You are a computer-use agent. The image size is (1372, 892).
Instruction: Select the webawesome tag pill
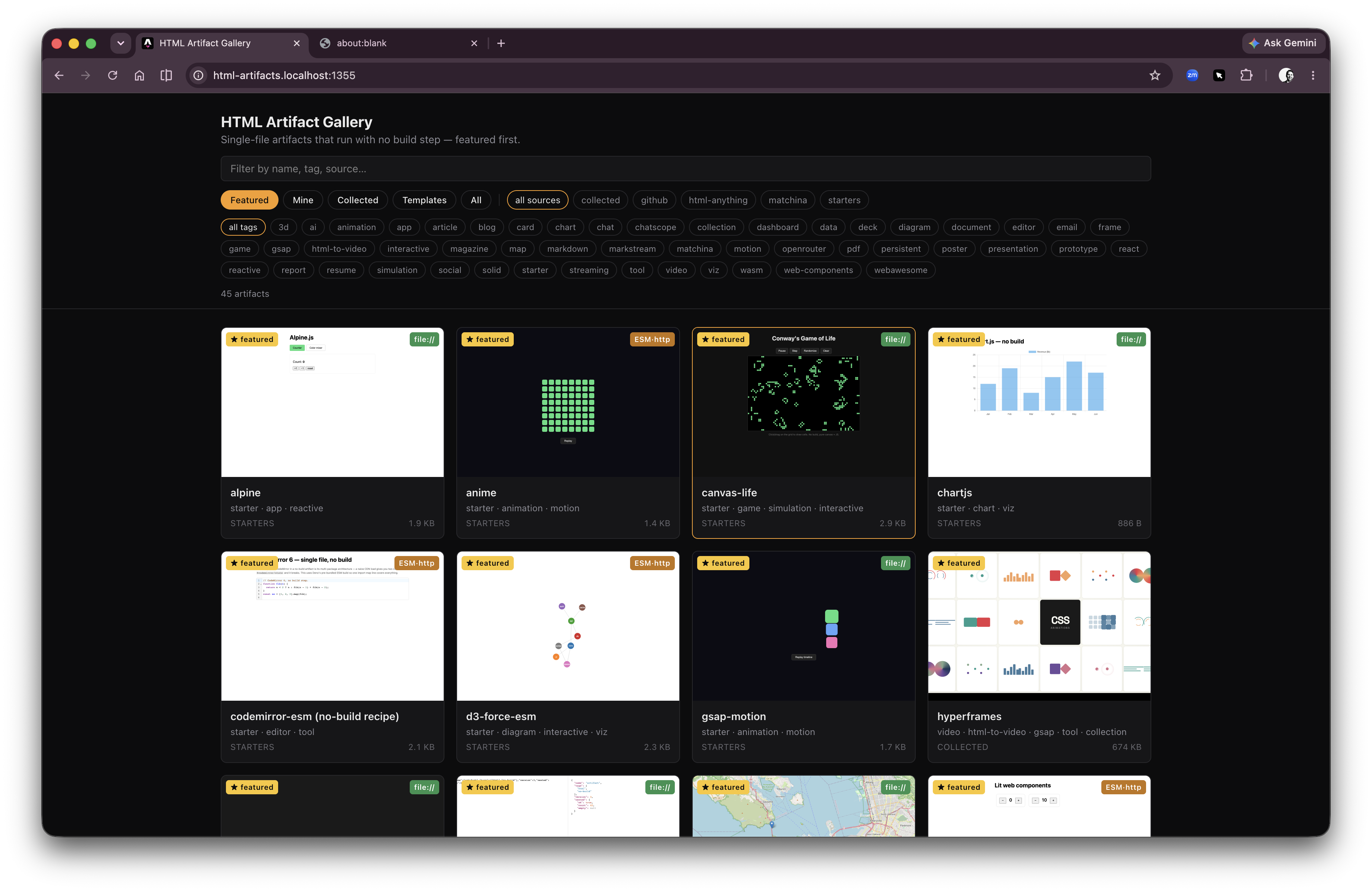[x=900, y=270]
